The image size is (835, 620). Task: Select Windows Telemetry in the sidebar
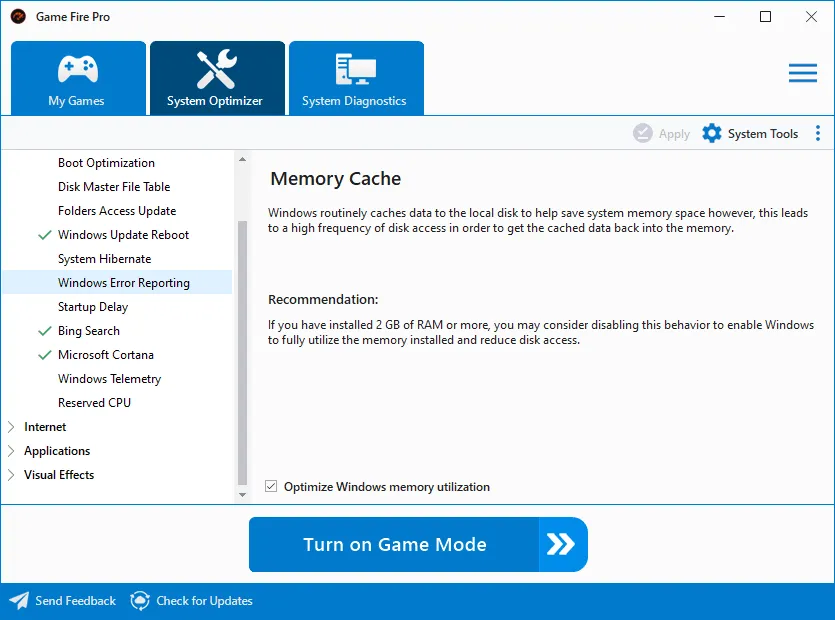tap(109, 379)
